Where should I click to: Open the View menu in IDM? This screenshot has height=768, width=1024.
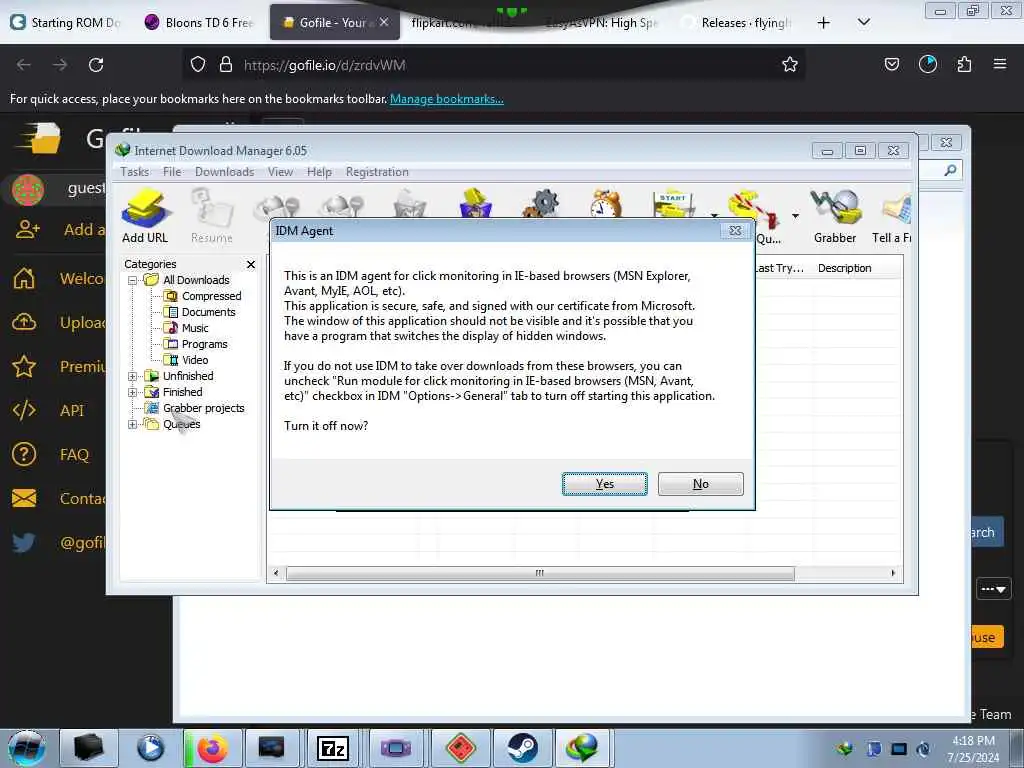(x=280, y=172)
